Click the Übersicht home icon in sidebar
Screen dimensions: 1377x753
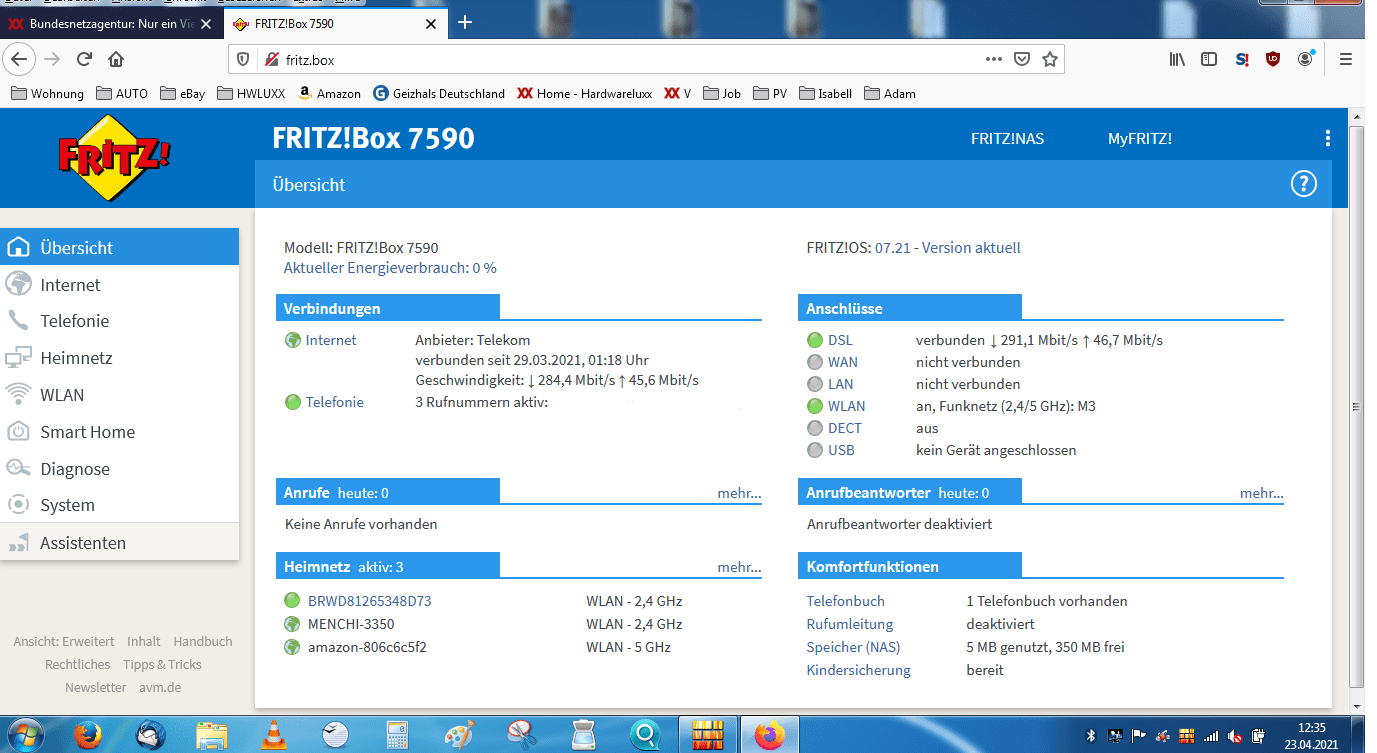[19, 247]
